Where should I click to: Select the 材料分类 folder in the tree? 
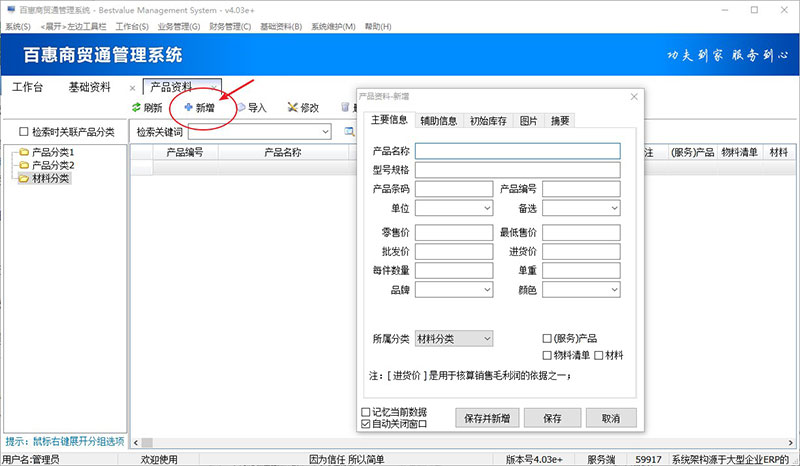point(44,178)
